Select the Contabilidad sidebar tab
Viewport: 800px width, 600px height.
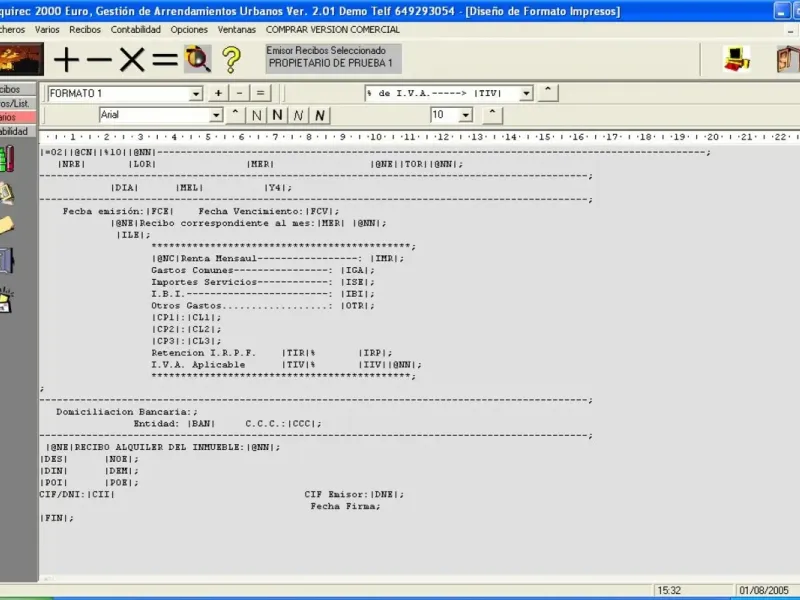coord(18,131)
